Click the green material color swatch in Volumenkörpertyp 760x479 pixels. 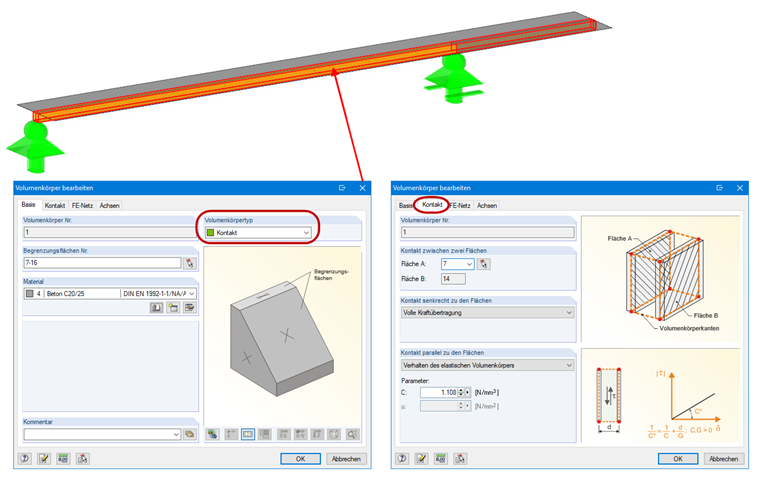coord(210,233)
